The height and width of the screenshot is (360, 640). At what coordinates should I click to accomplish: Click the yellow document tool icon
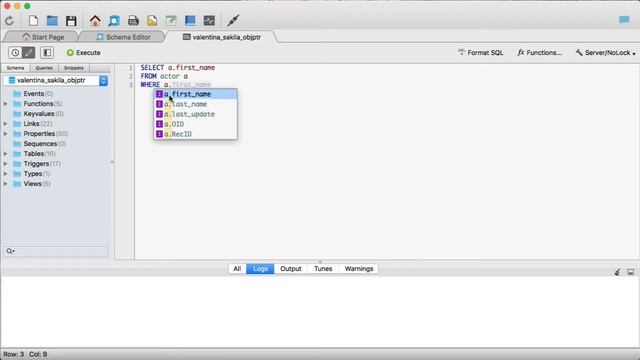pyautogui.click(x=152, y=21)
